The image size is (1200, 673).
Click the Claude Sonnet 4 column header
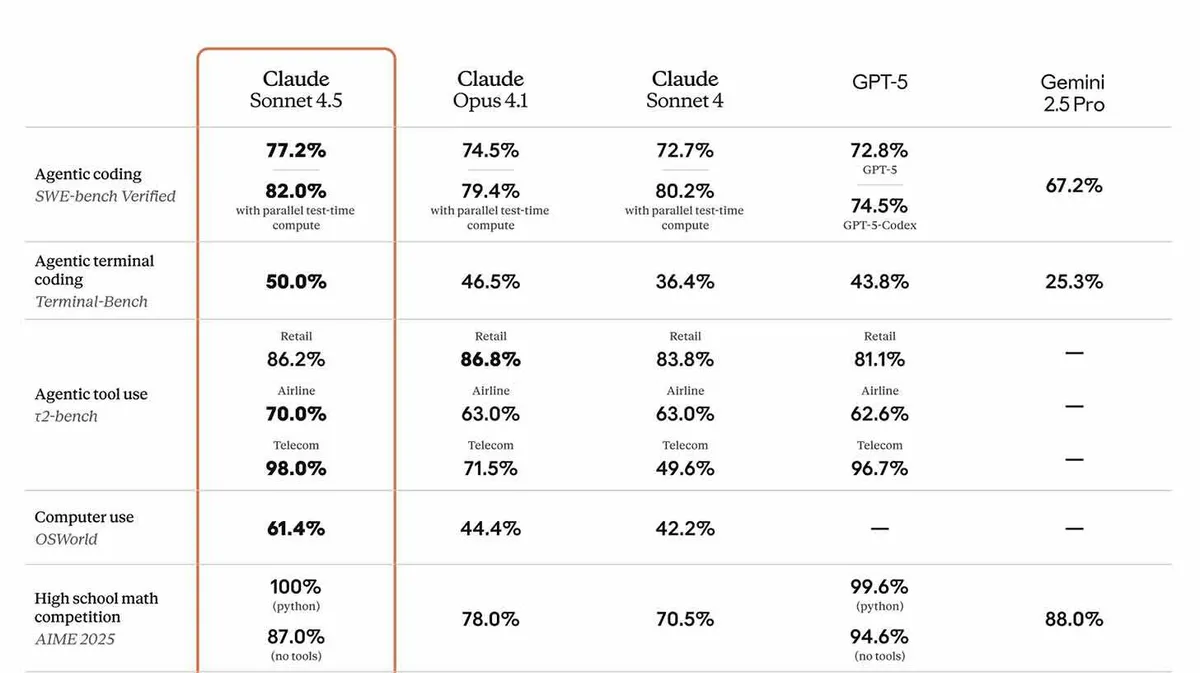685,89
